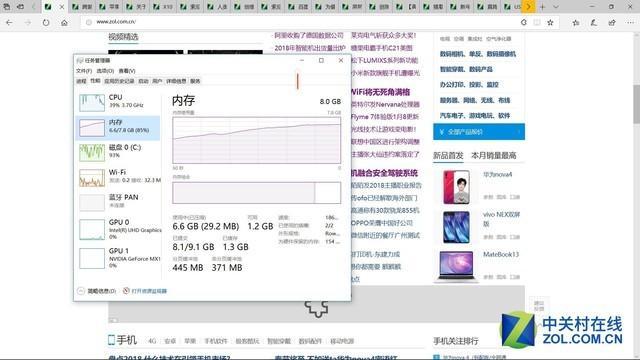Select the GPU 0 Intel UHD Graphics item

coord(118,229)
